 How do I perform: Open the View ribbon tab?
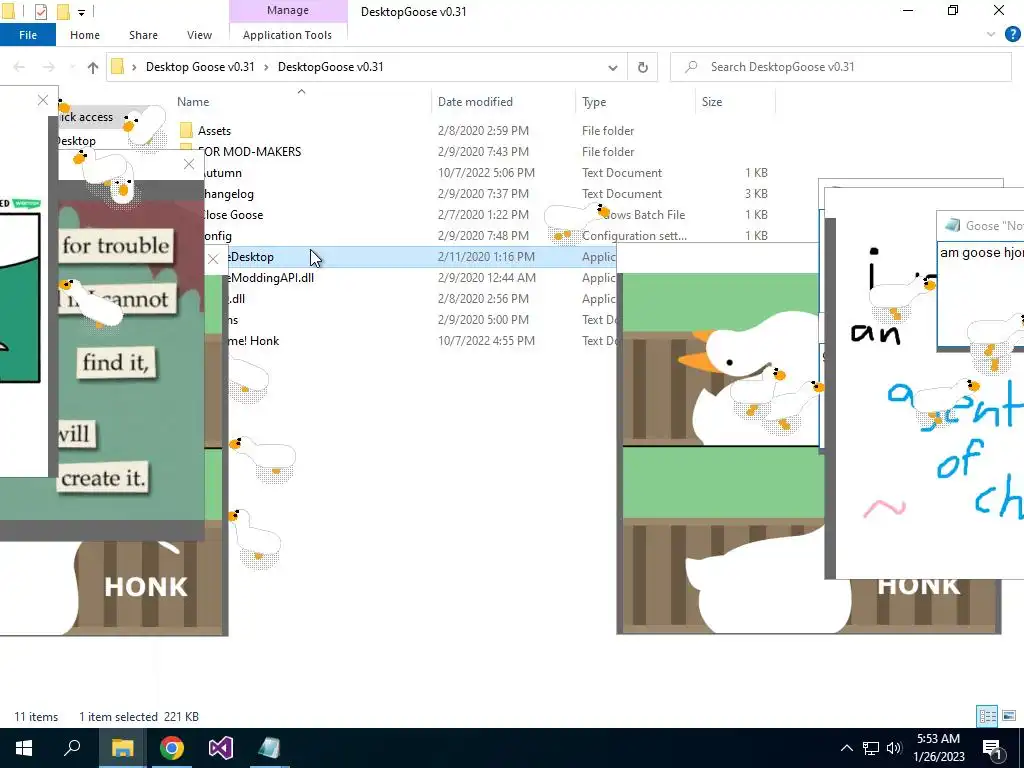point(199,35)
